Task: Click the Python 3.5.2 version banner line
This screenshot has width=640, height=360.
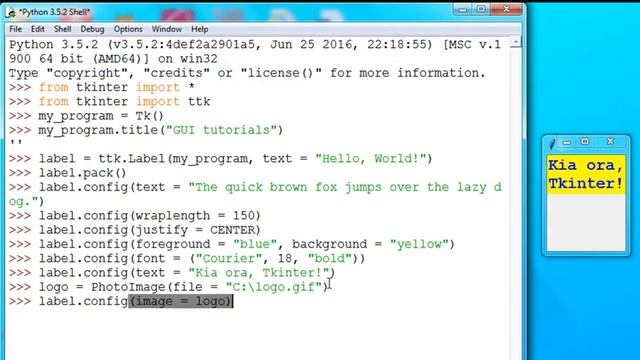Action: 255,51
